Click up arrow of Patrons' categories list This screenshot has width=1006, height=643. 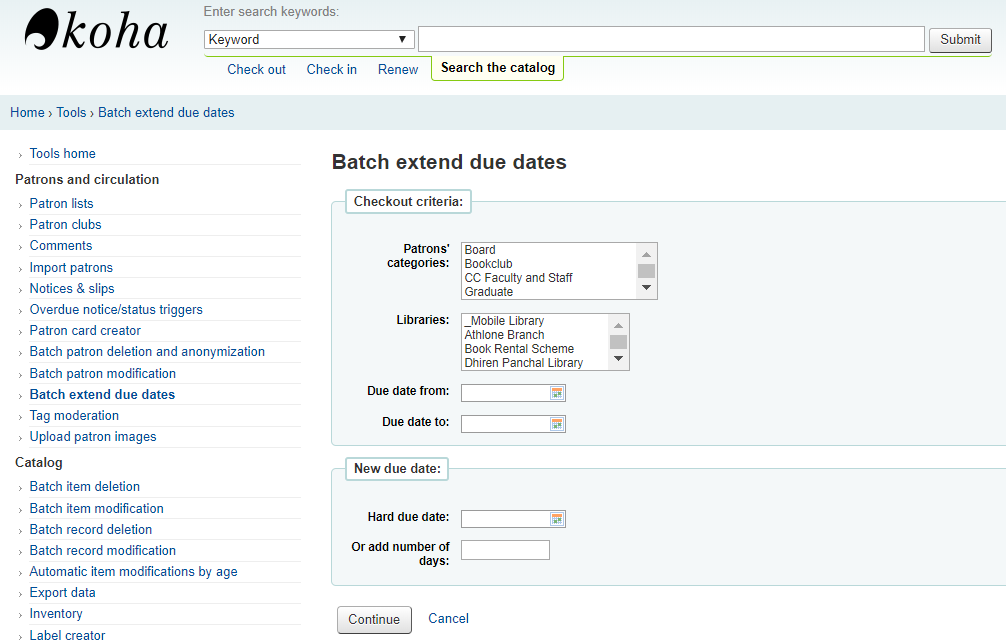(x=646, y=255)
